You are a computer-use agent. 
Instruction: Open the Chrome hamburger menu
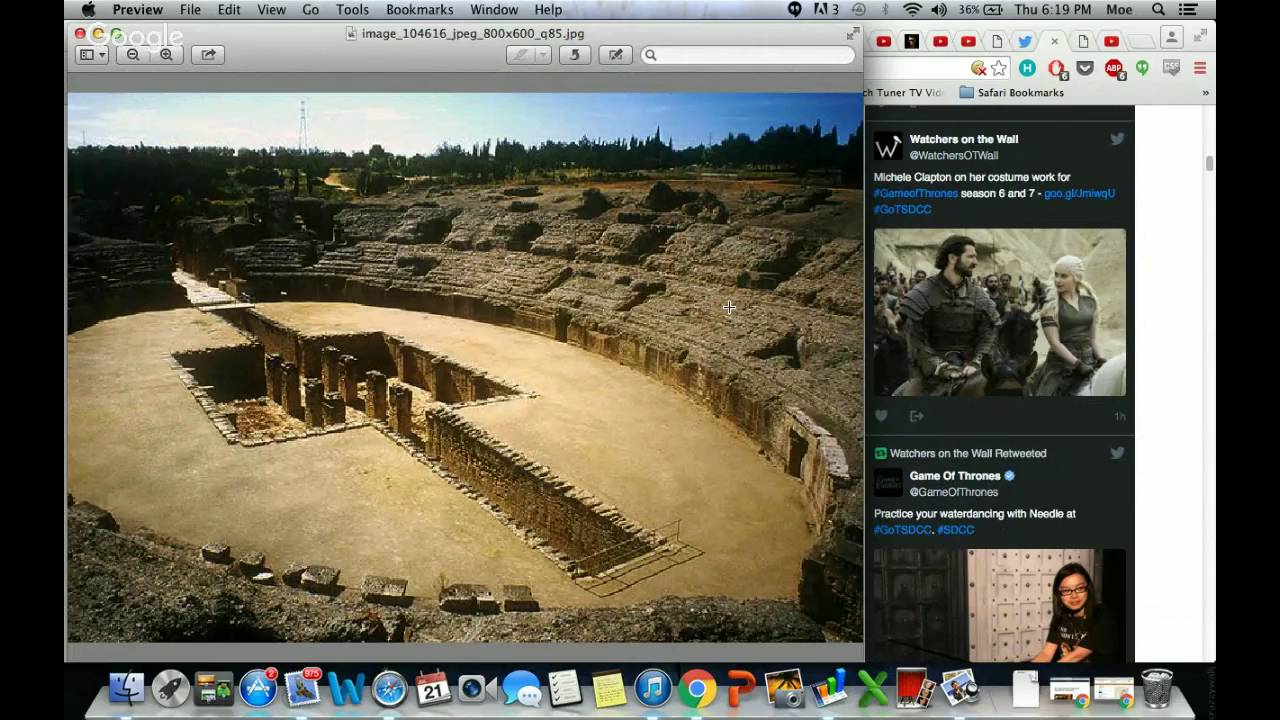click(1200, 68)
